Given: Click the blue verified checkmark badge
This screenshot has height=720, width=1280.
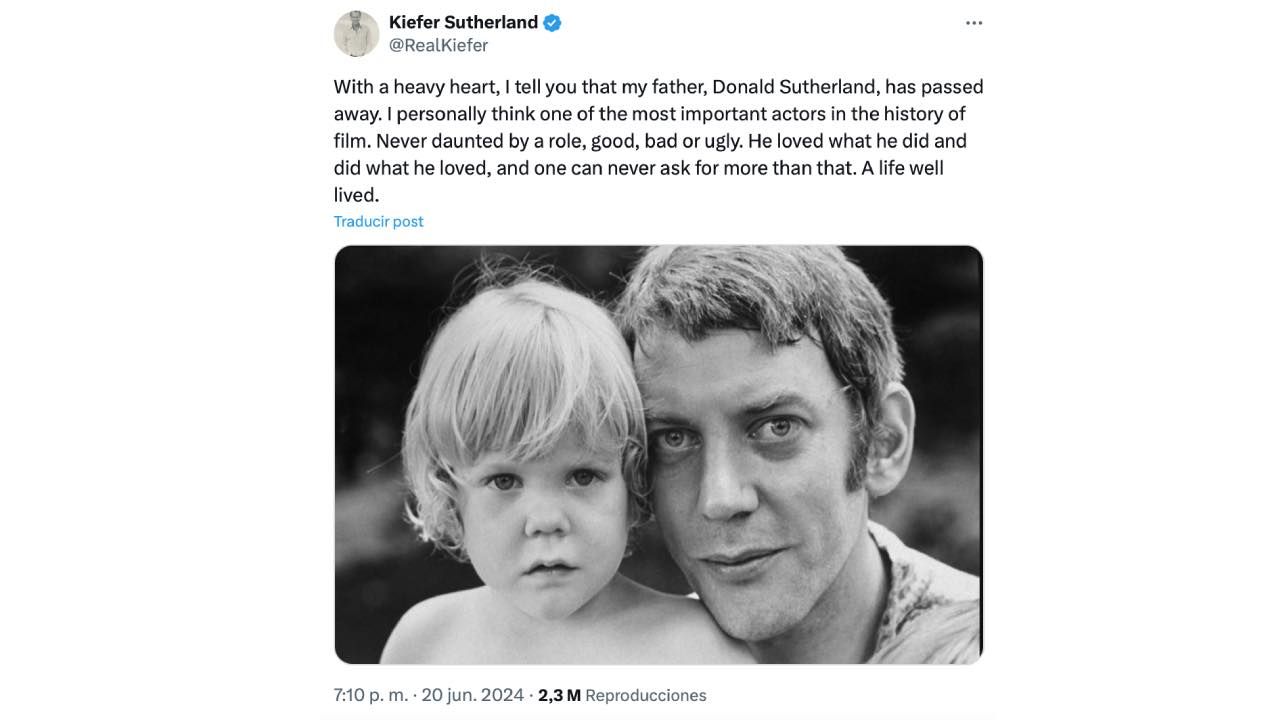Looking at the screenshot, I should tap(552, 23).
